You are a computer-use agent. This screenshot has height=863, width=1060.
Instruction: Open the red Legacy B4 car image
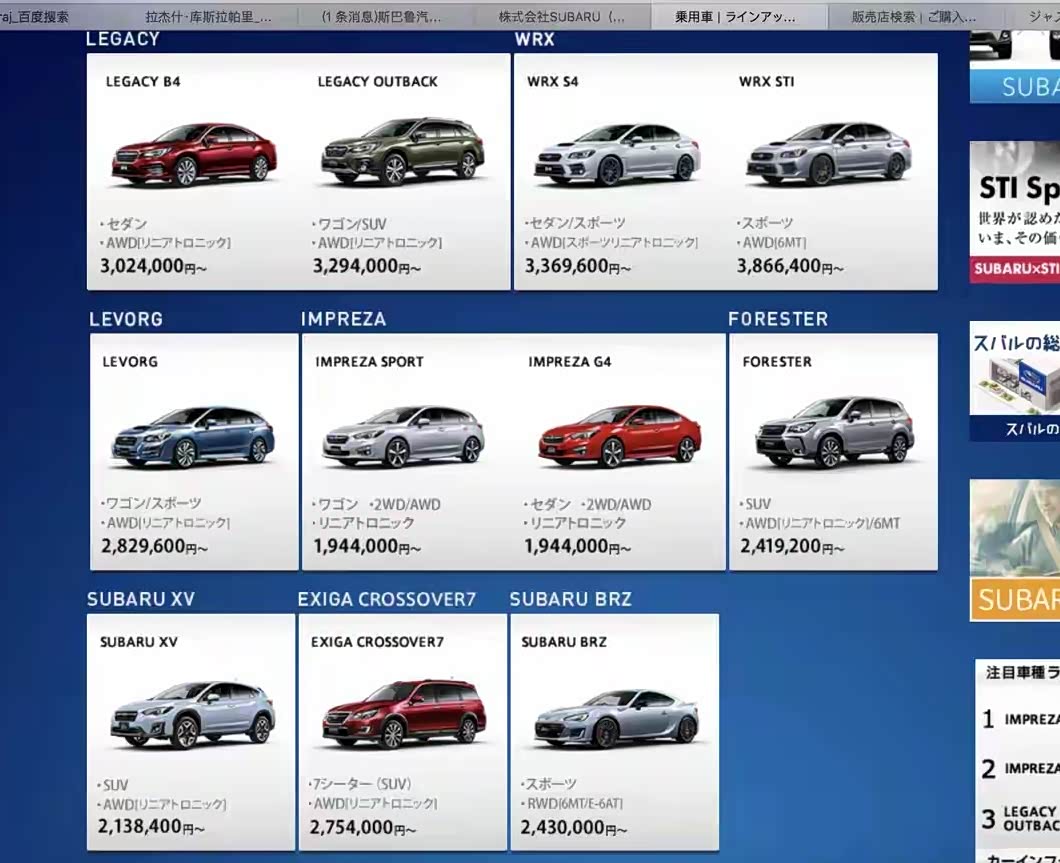194,154
